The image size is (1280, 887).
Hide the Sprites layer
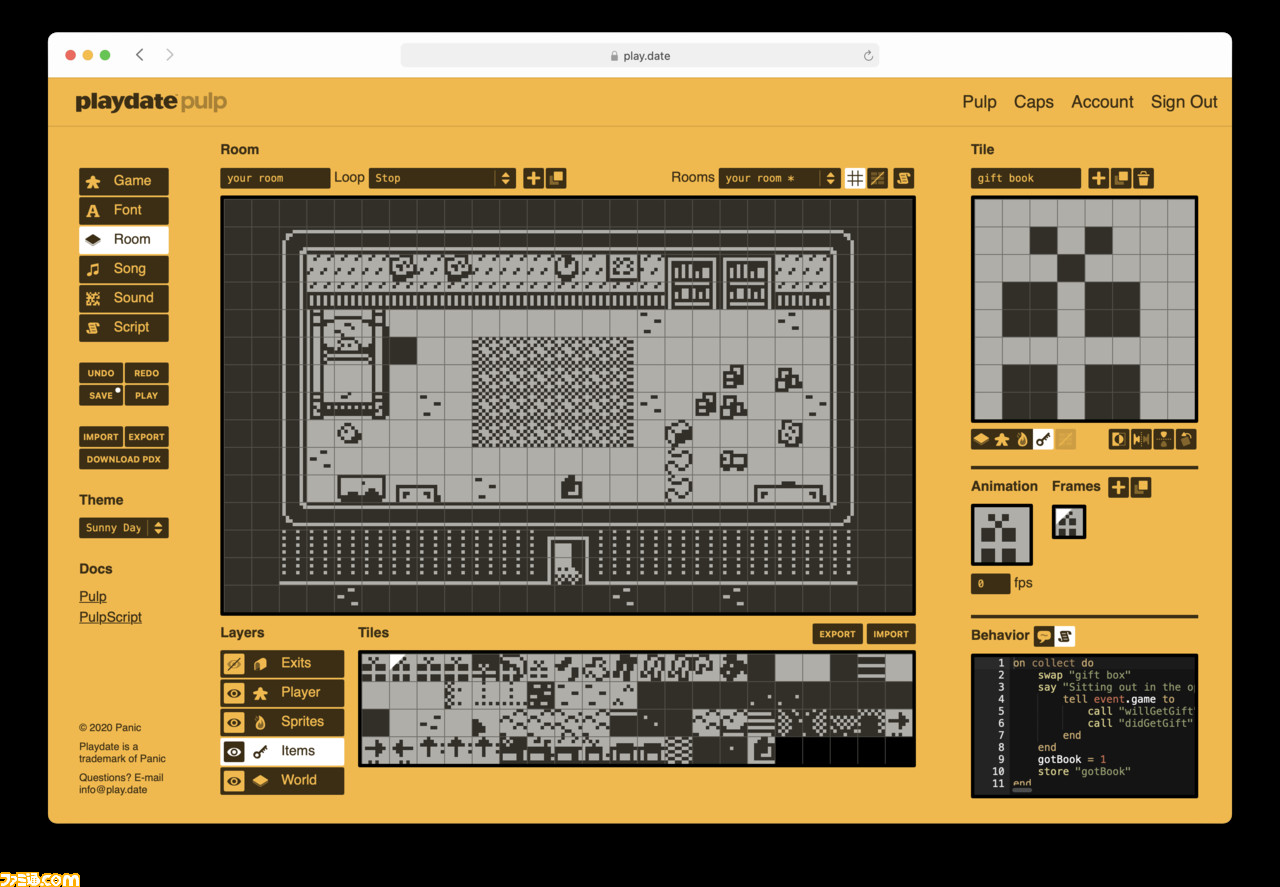pyautogui.click(x=234, y=722)
